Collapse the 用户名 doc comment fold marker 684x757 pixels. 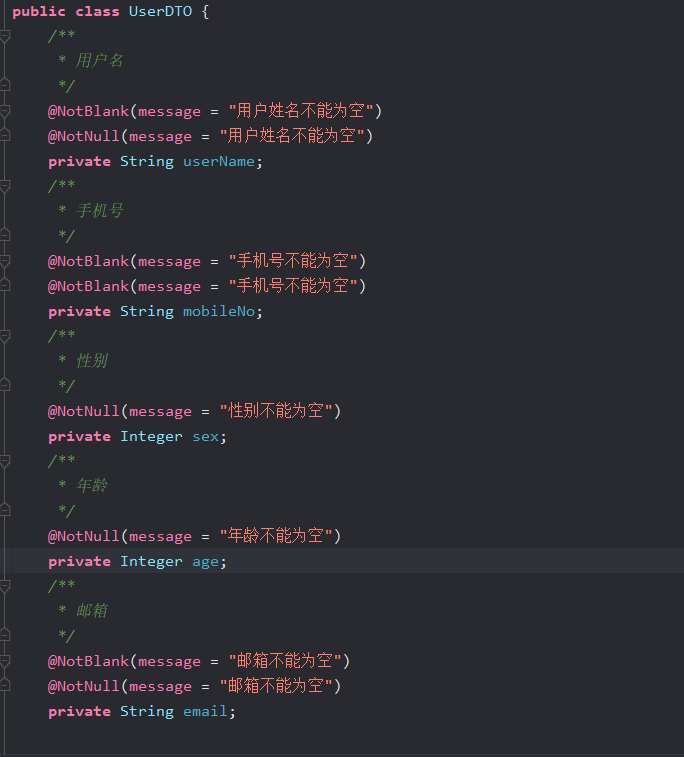click(5, 36)
